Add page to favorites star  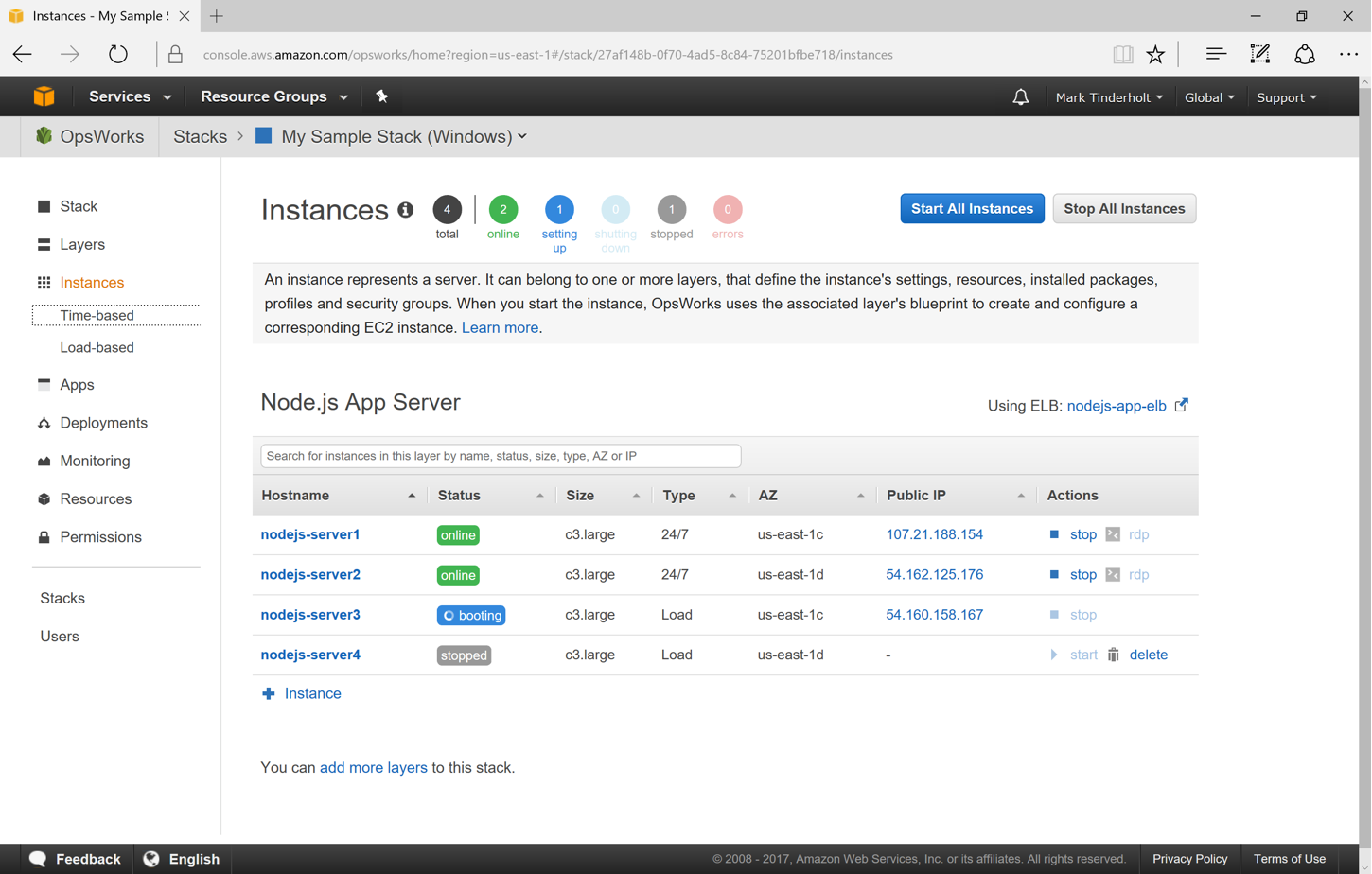tap(1155, 54)
